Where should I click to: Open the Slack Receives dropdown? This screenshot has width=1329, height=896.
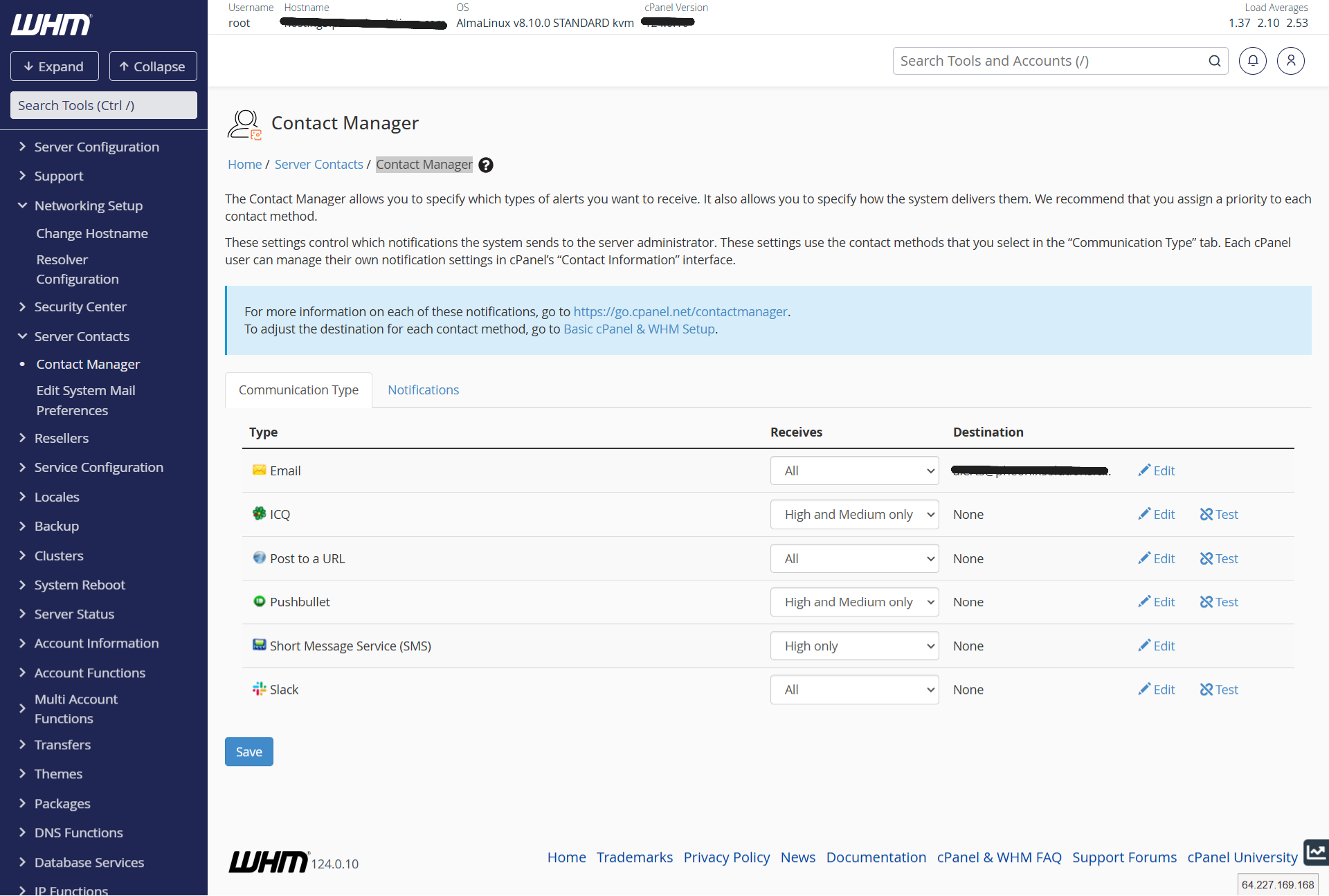coord(854,689)
